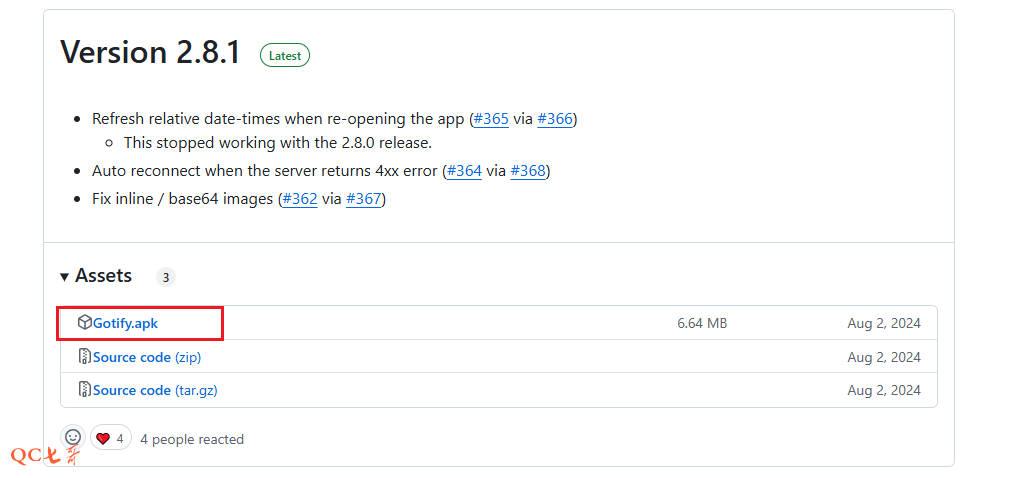Click the Assets count badge 3
Viewport: 1029px width, 478px height.
[166, 277]
